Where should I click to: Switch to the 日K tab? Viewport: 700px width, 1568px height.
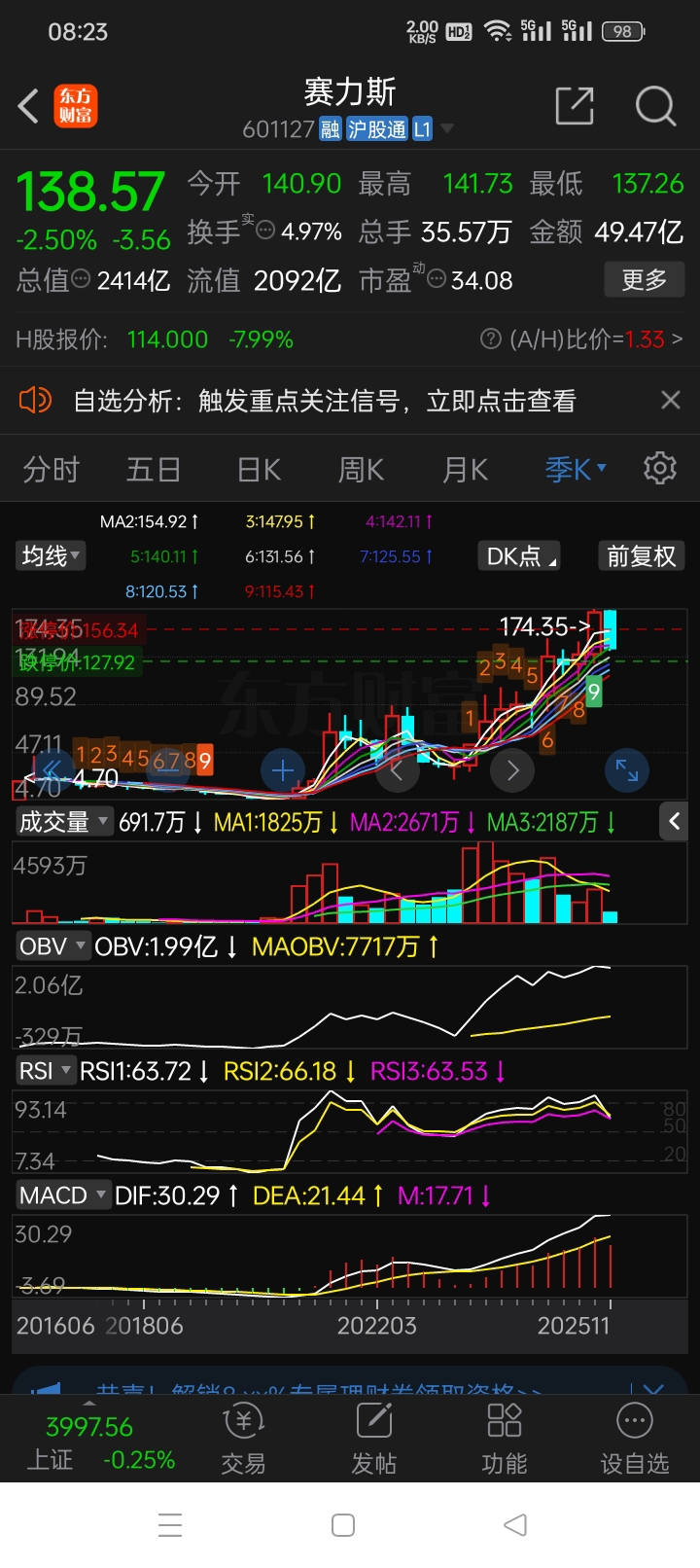(259, 470)
